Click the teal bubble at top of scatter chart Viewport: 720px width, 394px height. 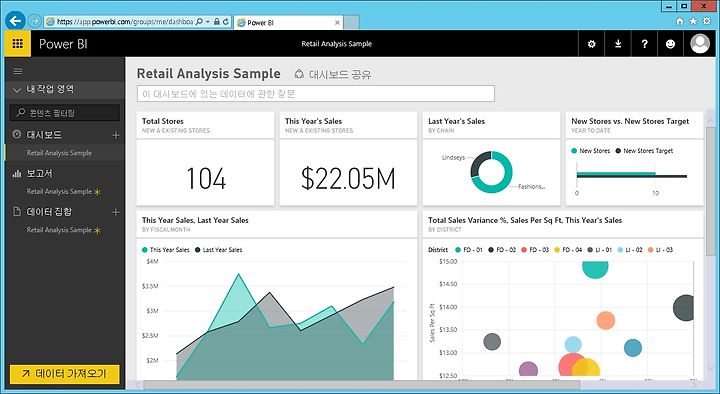click(596, 269)
